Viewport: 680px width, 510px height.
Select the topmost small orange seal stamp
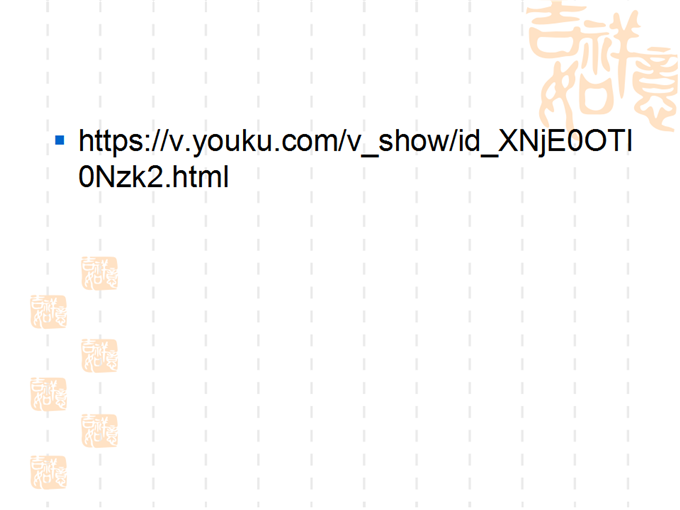[x=99, y=273]
